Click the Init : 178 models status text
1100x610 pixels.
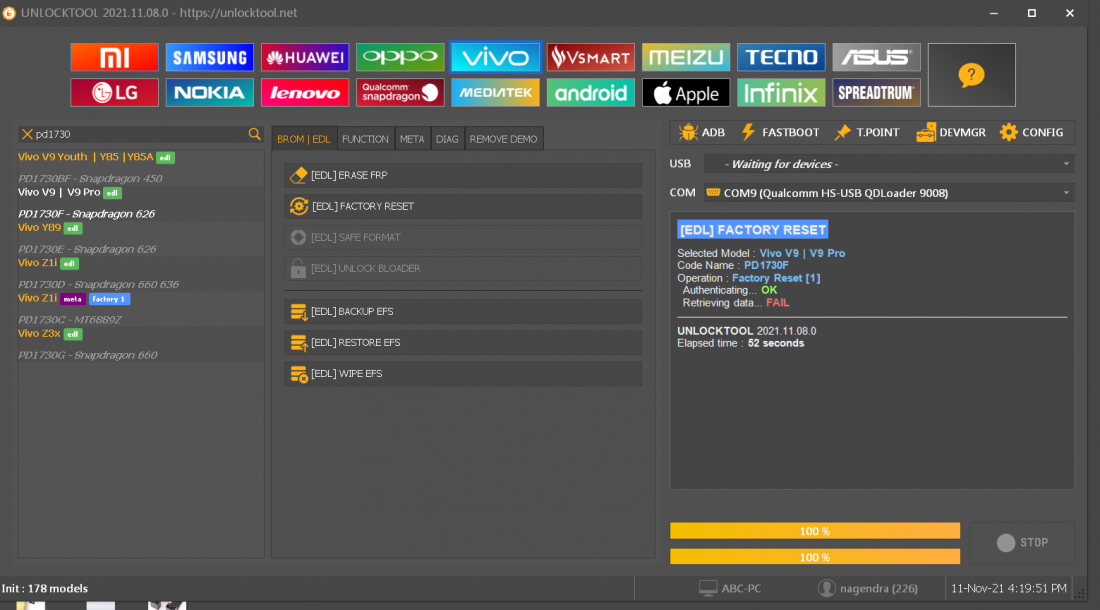[45, 589]
